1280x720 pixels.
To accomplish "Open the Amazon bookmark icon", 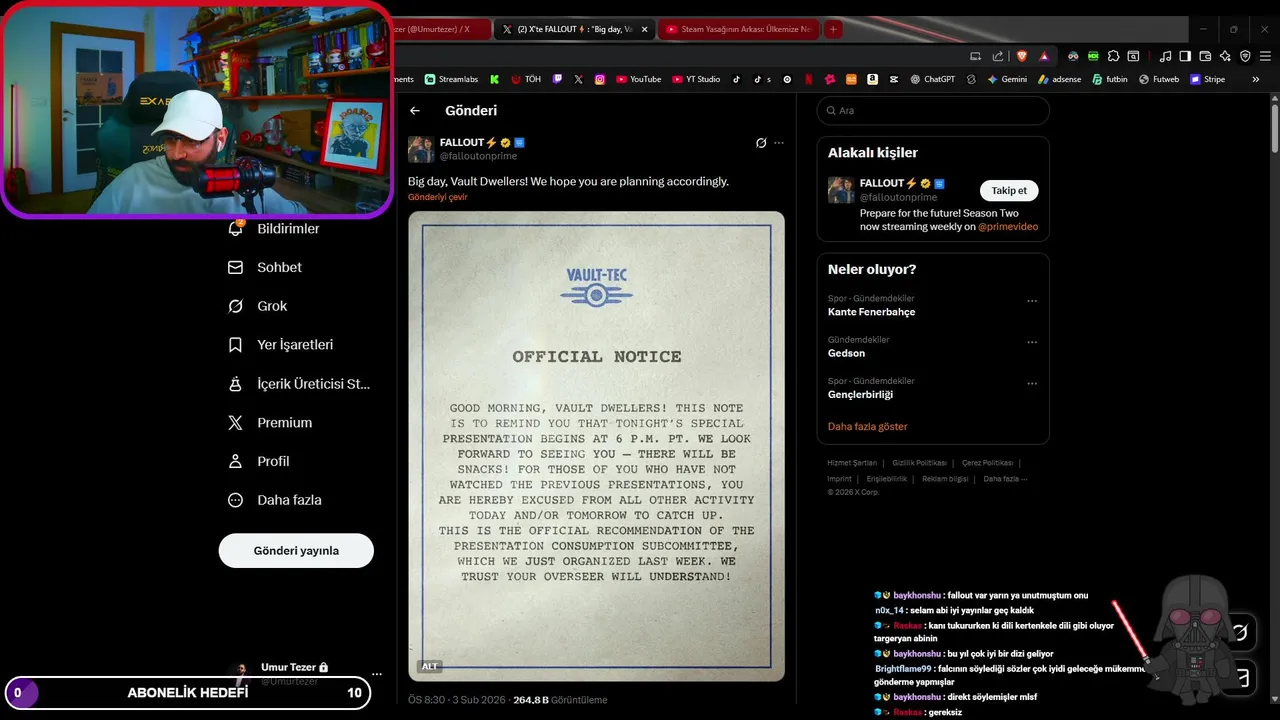I will pyautogui.click(x=872, y=79).
